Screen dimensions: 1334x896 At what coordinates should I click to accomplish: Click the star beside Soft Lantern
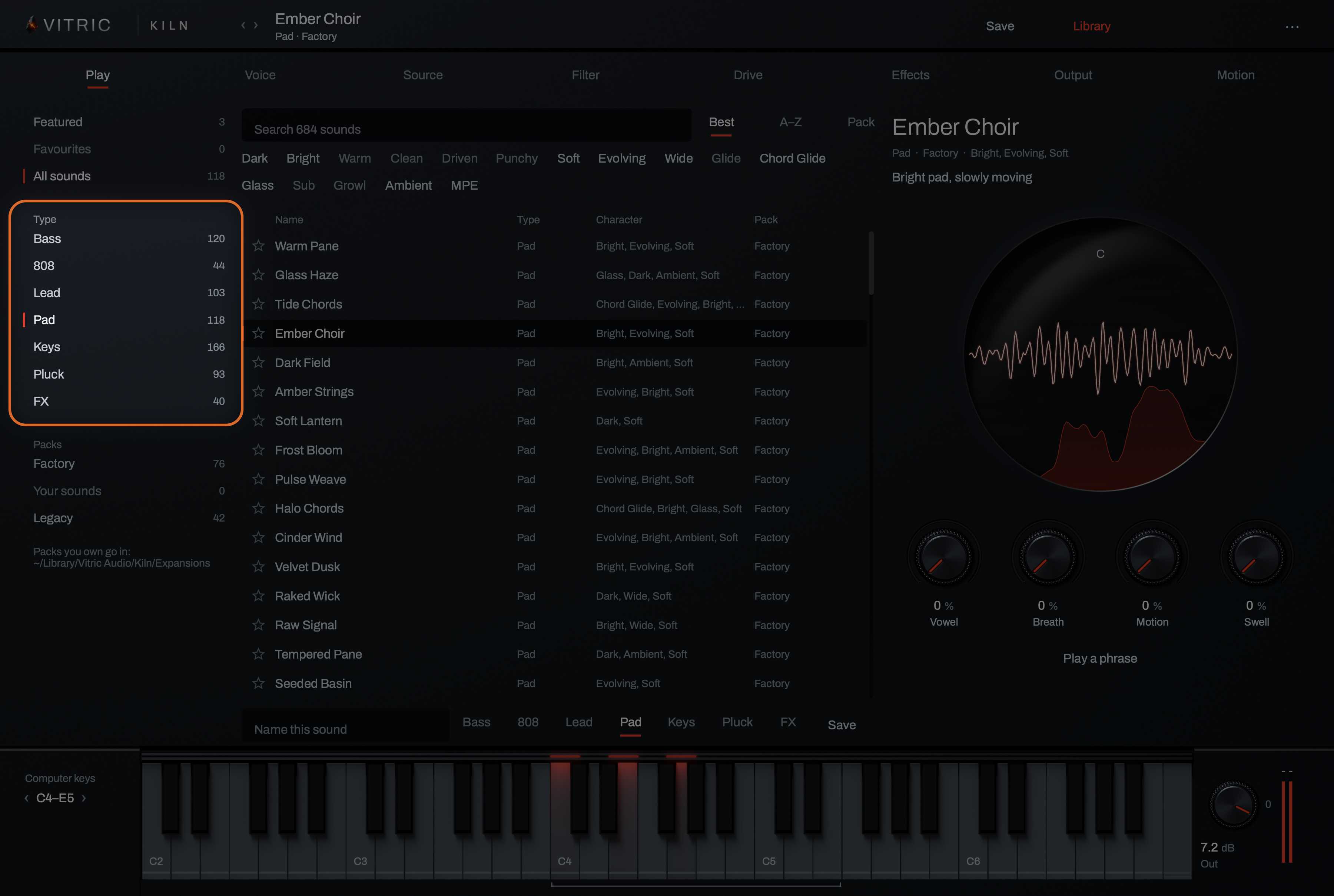(258, 420)
